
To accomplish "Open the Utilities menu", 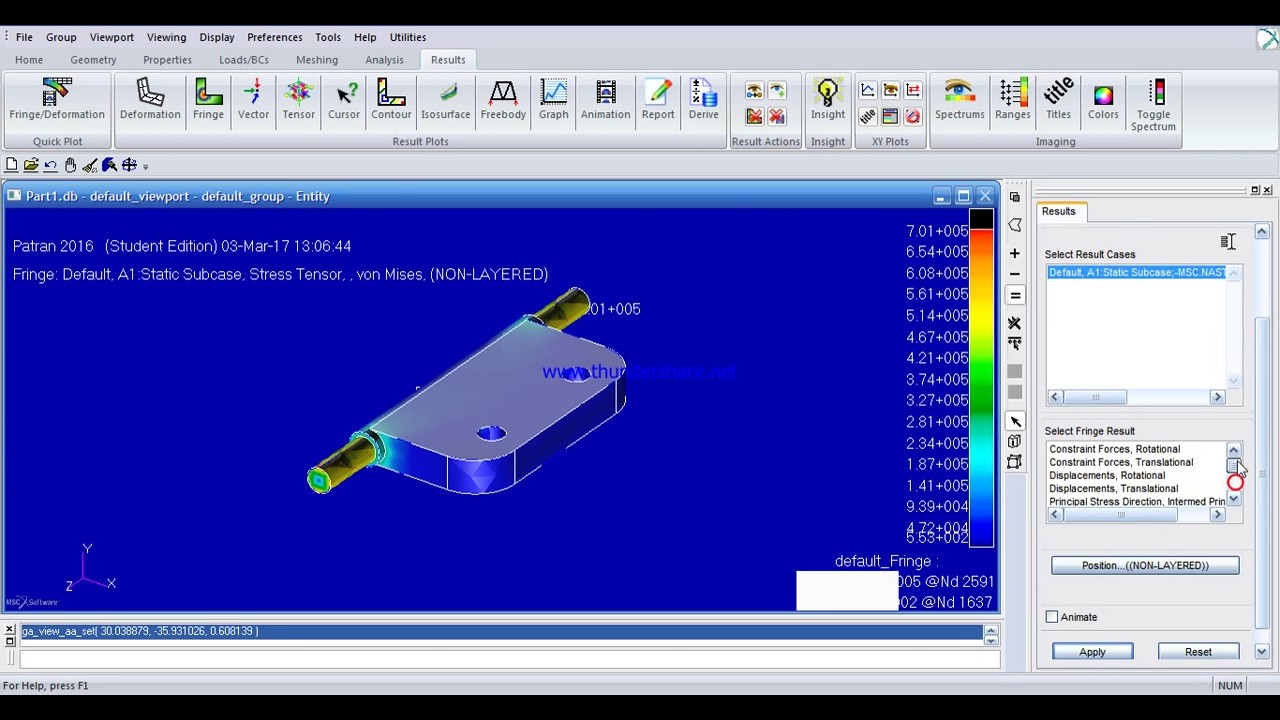I will coord(408,37).
